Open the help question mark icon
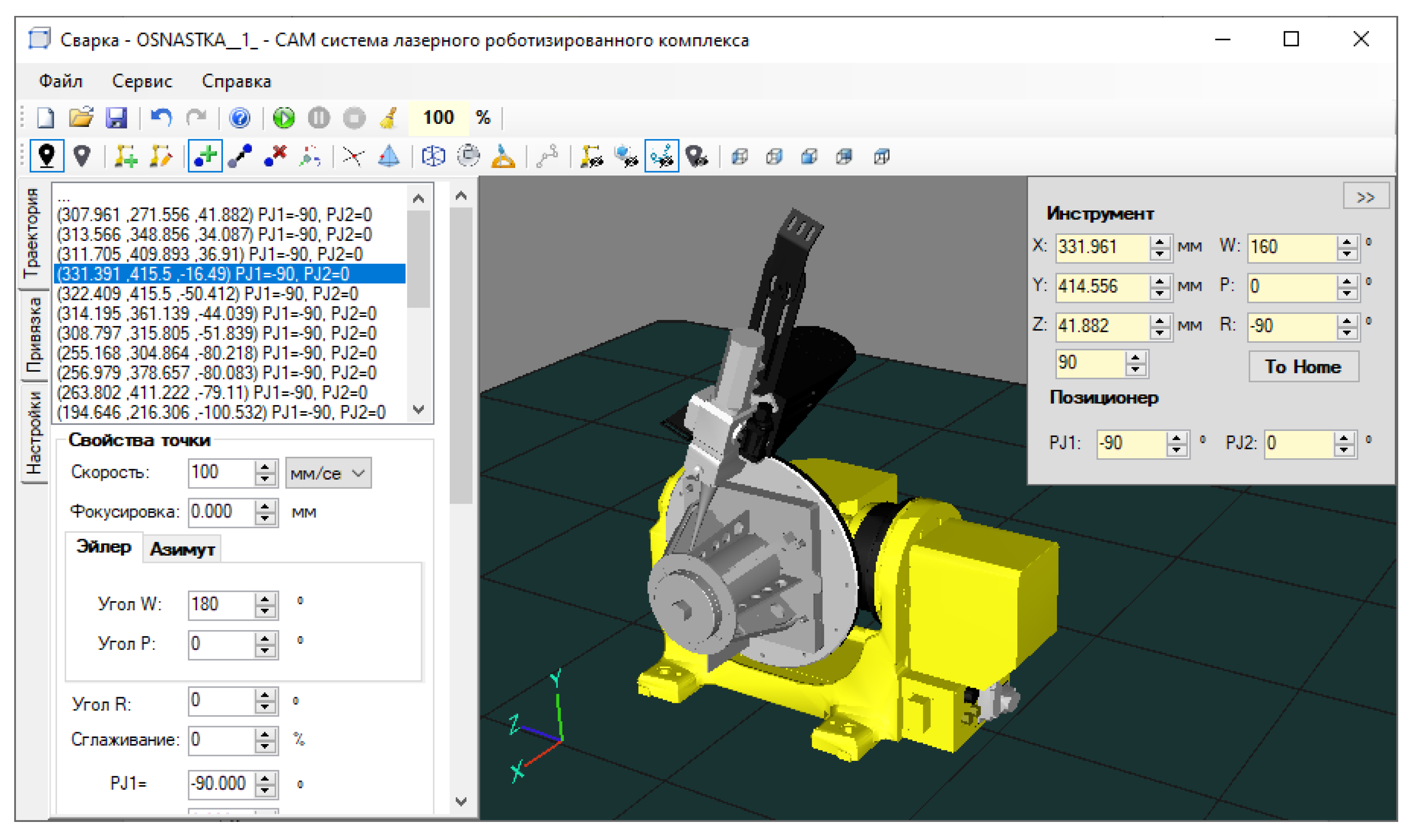 point(240,118)
